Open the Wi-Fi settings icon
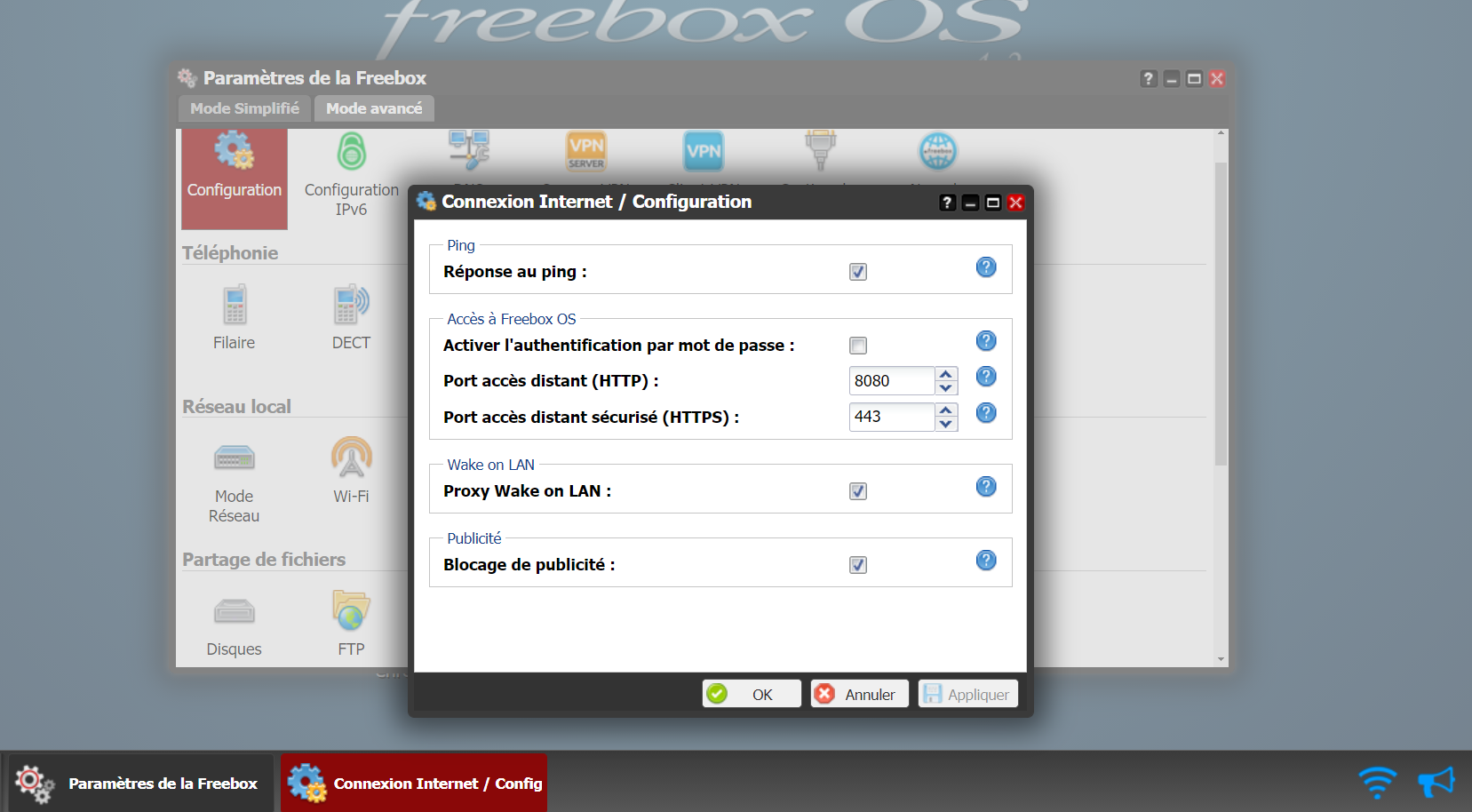This screenshot has width=1472, height=812. tap(351, 469)
